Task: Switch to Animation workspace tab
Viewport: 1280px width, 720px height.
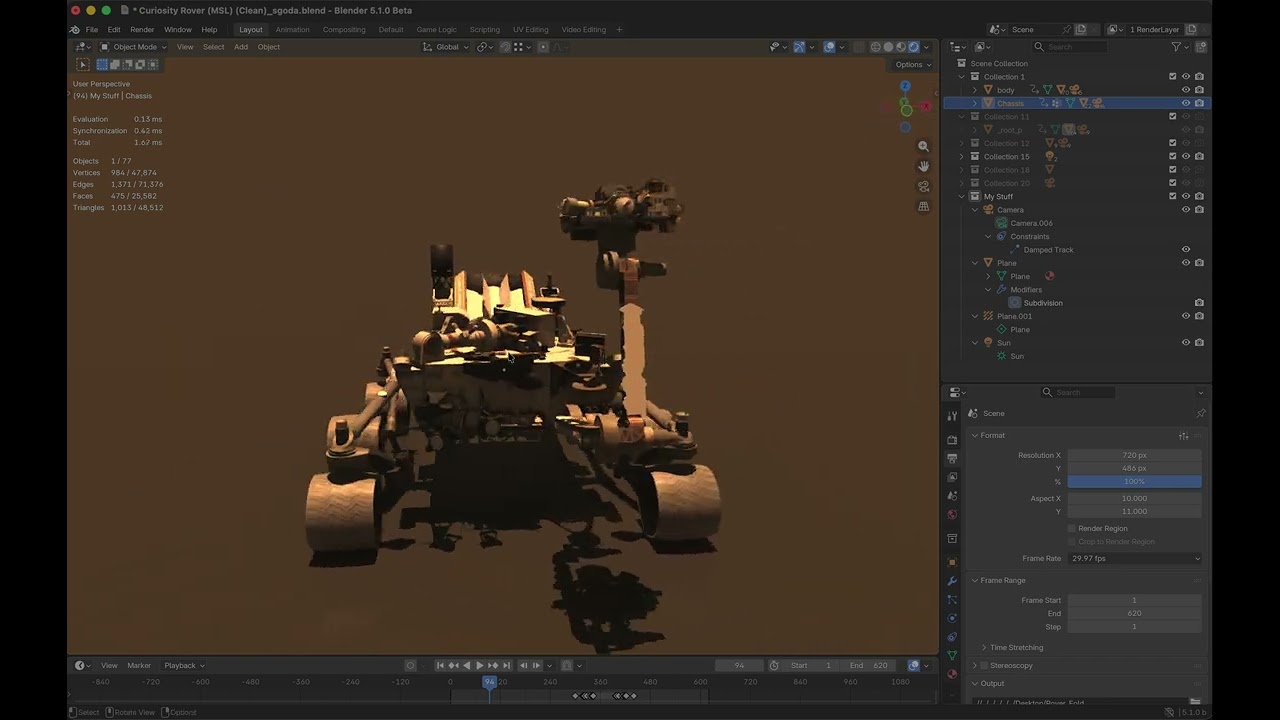Action: coord(292,29)
